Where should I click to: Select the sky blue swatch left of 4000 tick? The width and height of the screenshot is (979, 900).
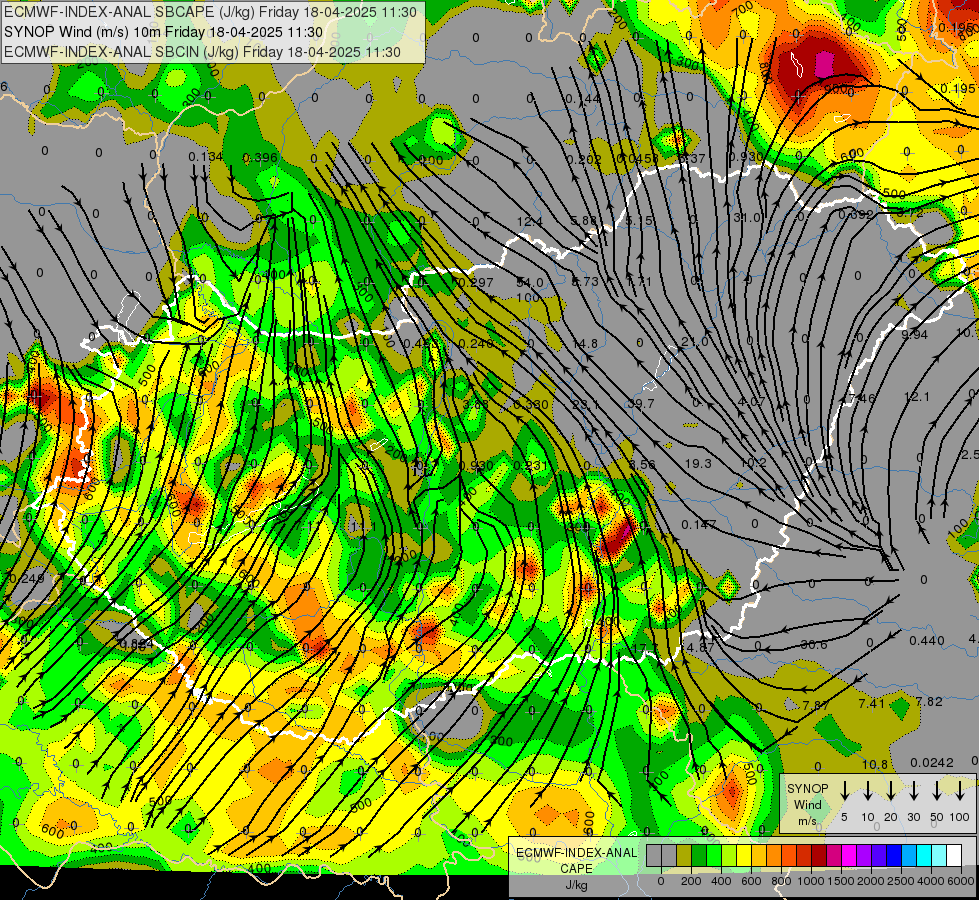(910, 855)
